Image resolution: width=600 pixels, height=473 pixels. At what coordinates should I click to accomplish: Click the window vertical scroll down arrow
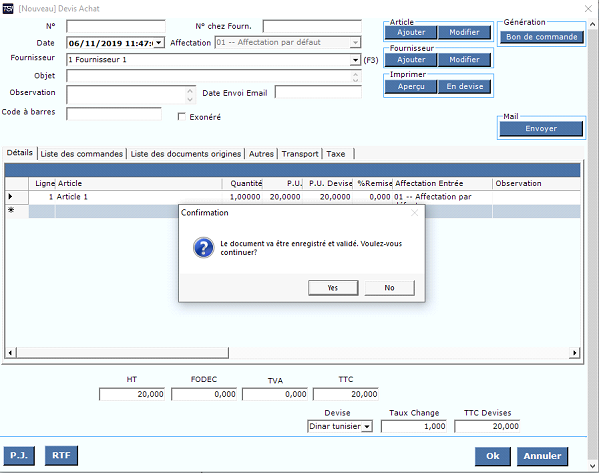592,466
